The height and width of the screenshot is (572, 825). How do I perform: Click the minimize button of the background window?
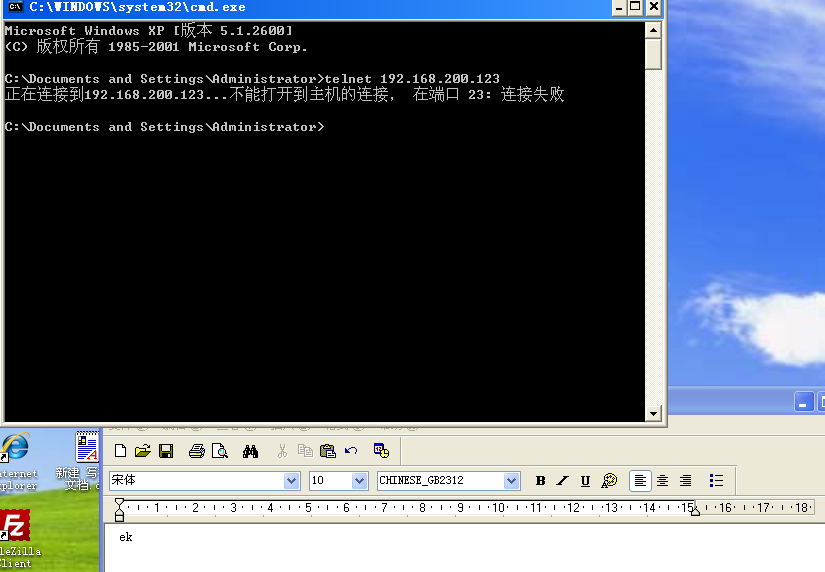[x=803, y=402]
